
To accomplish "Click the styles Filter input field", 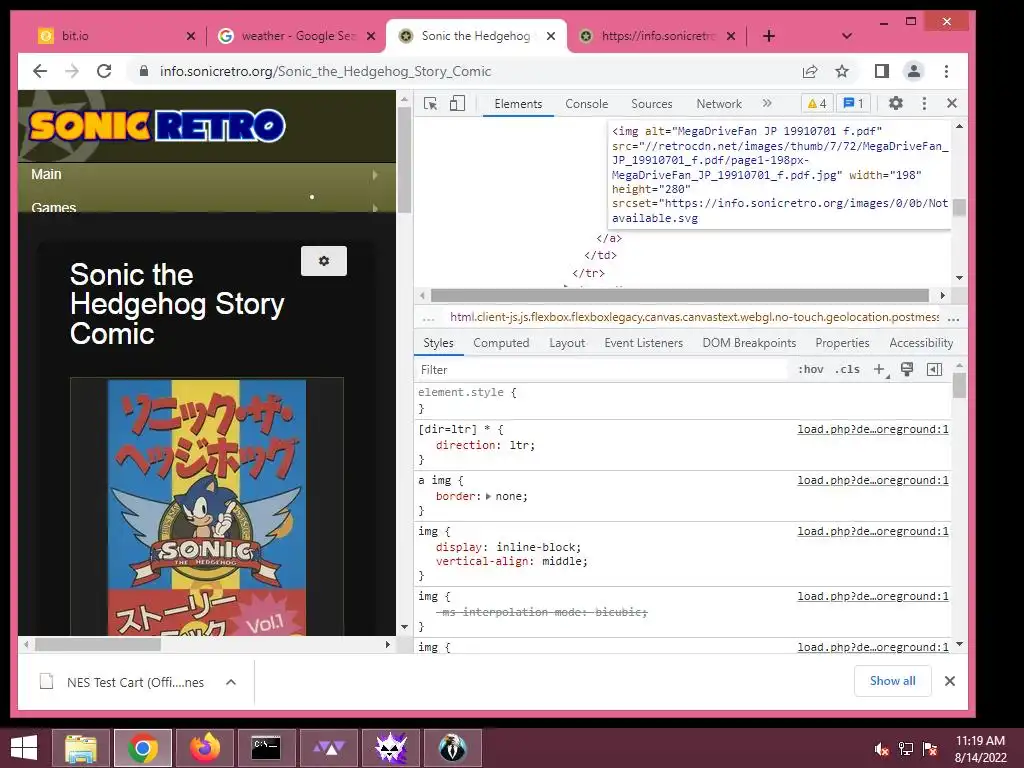I will pyautogui.click(x=601, y=370).
